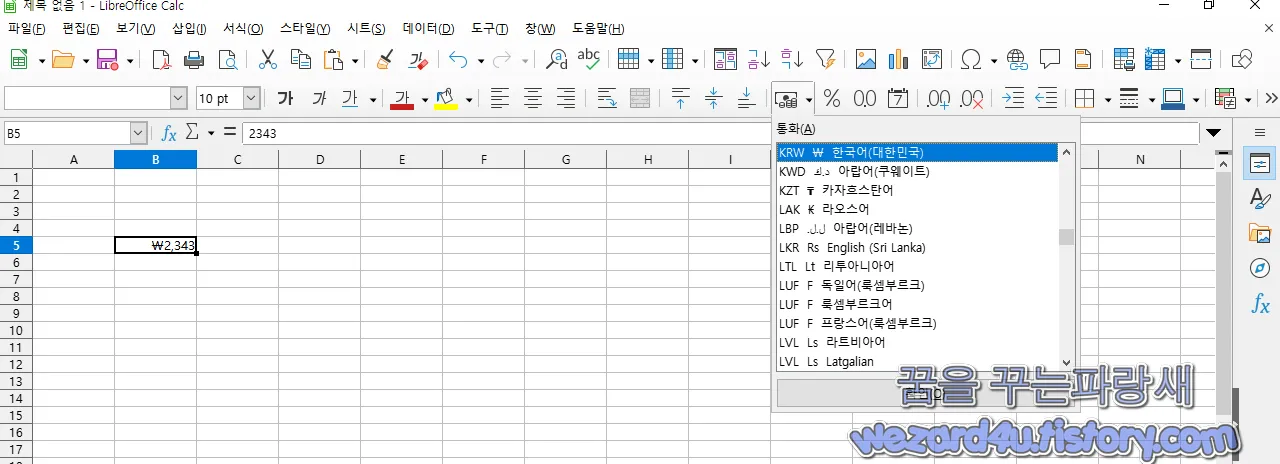Open the 파일 menu

pyautogui.click(x=26, y=29)
